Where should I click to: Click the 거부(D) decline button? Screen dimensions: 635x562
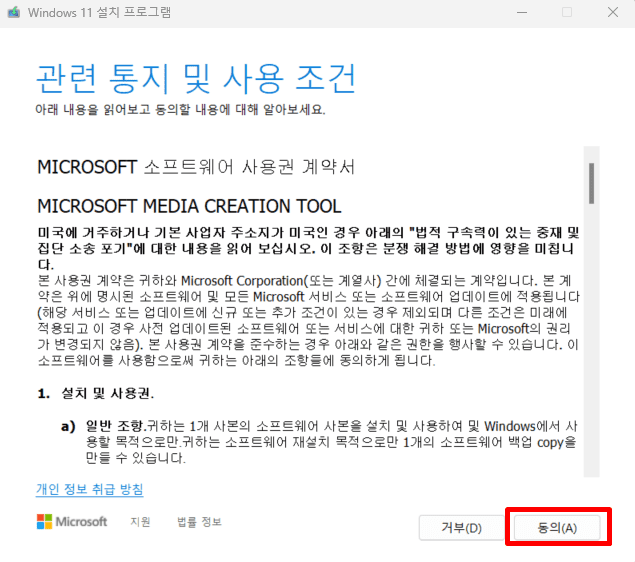461,528
